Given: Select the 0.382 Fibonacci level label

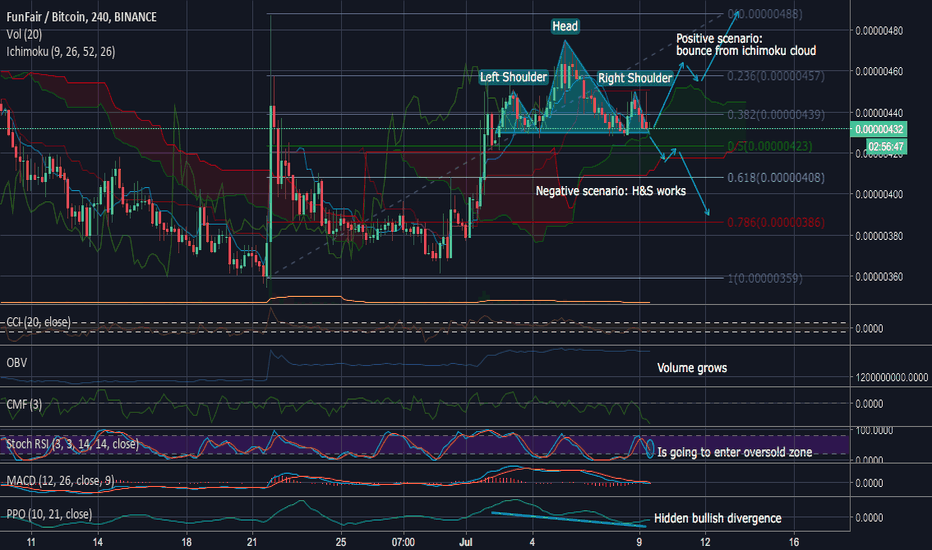Looking at the screenshot, I should click(x=776, y=114).
